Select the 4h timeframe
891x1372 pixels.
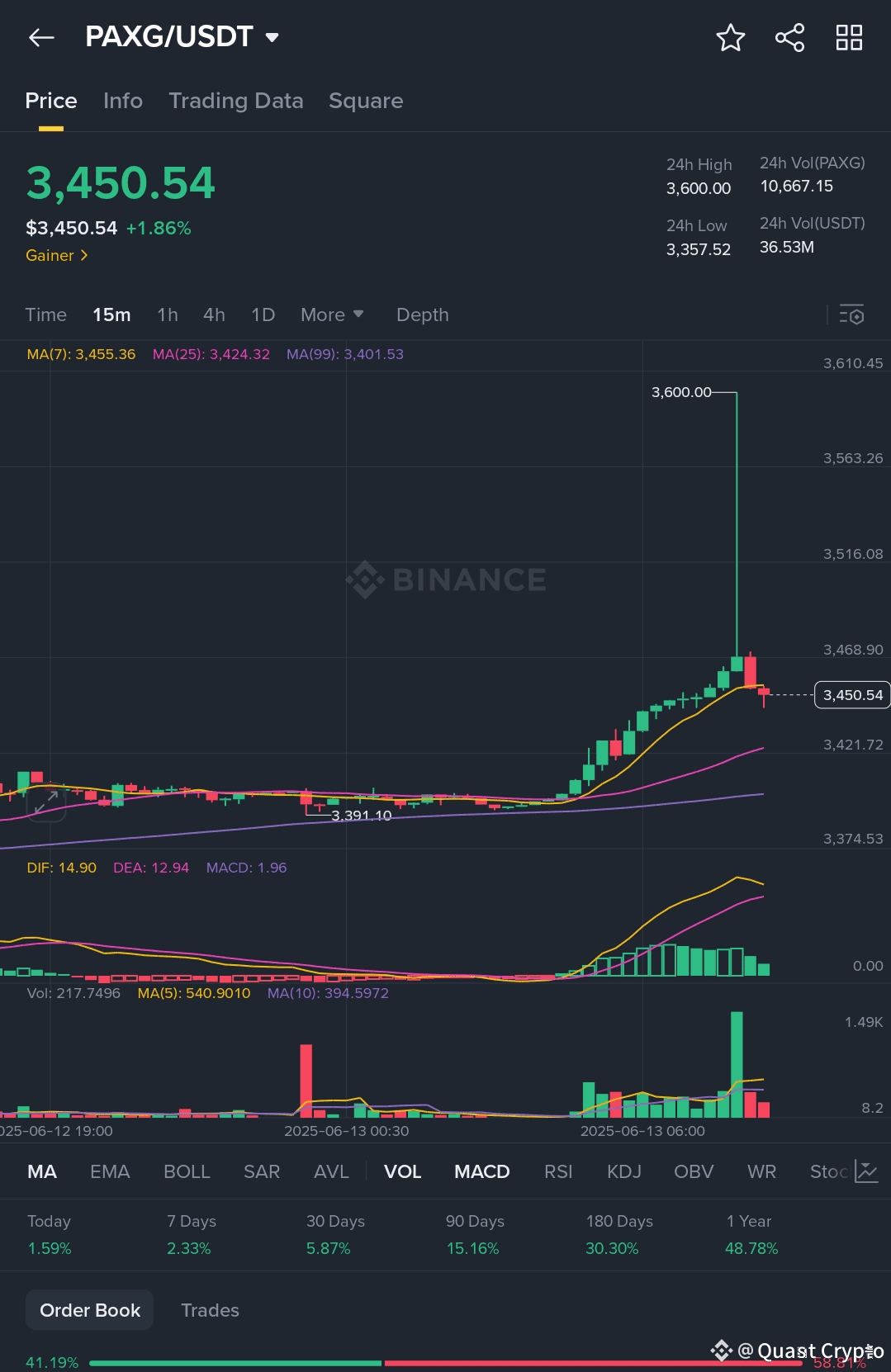pos(214,315)
